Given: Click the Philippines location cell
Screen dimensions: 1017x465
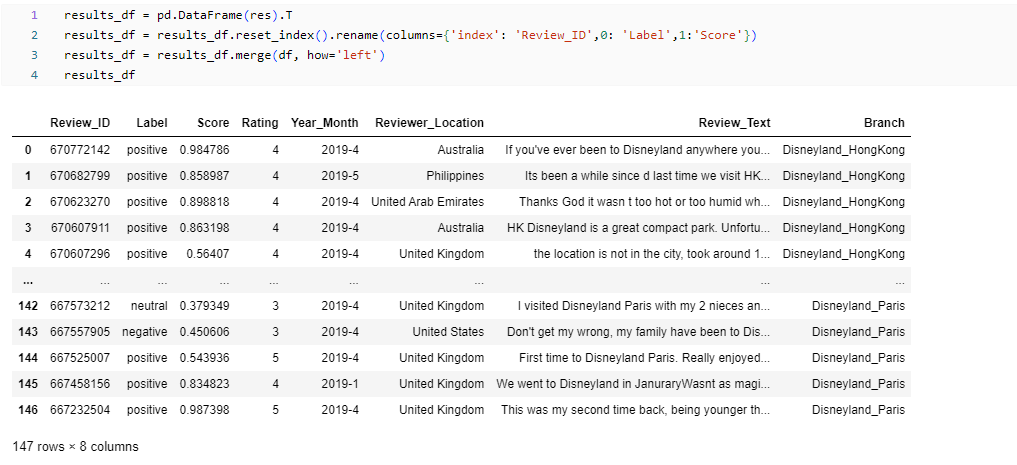Looking at the screenshot, I should (x=455, y=176).
